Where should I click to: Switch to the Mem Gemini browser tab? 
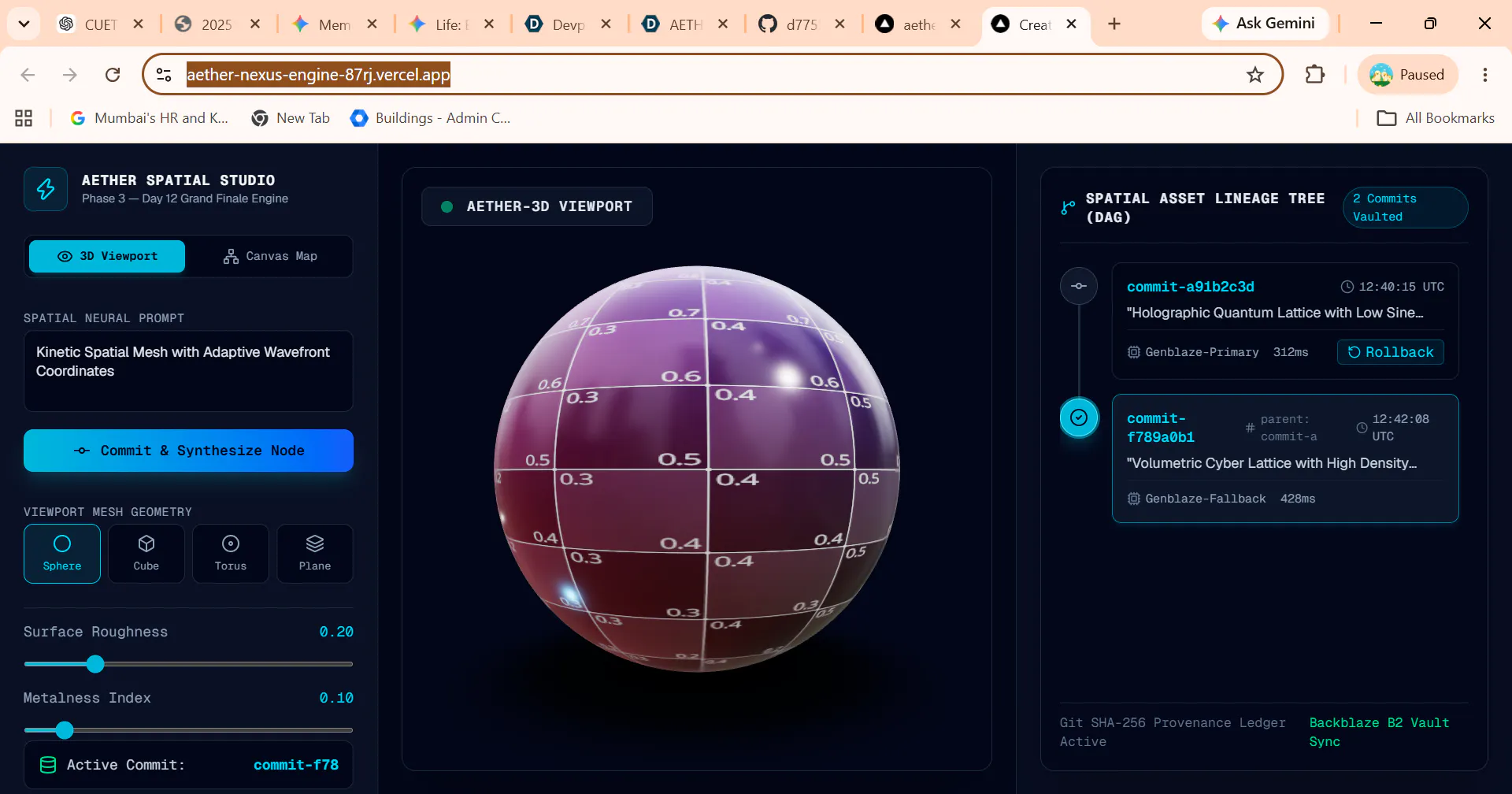click(x=334, y=24)
